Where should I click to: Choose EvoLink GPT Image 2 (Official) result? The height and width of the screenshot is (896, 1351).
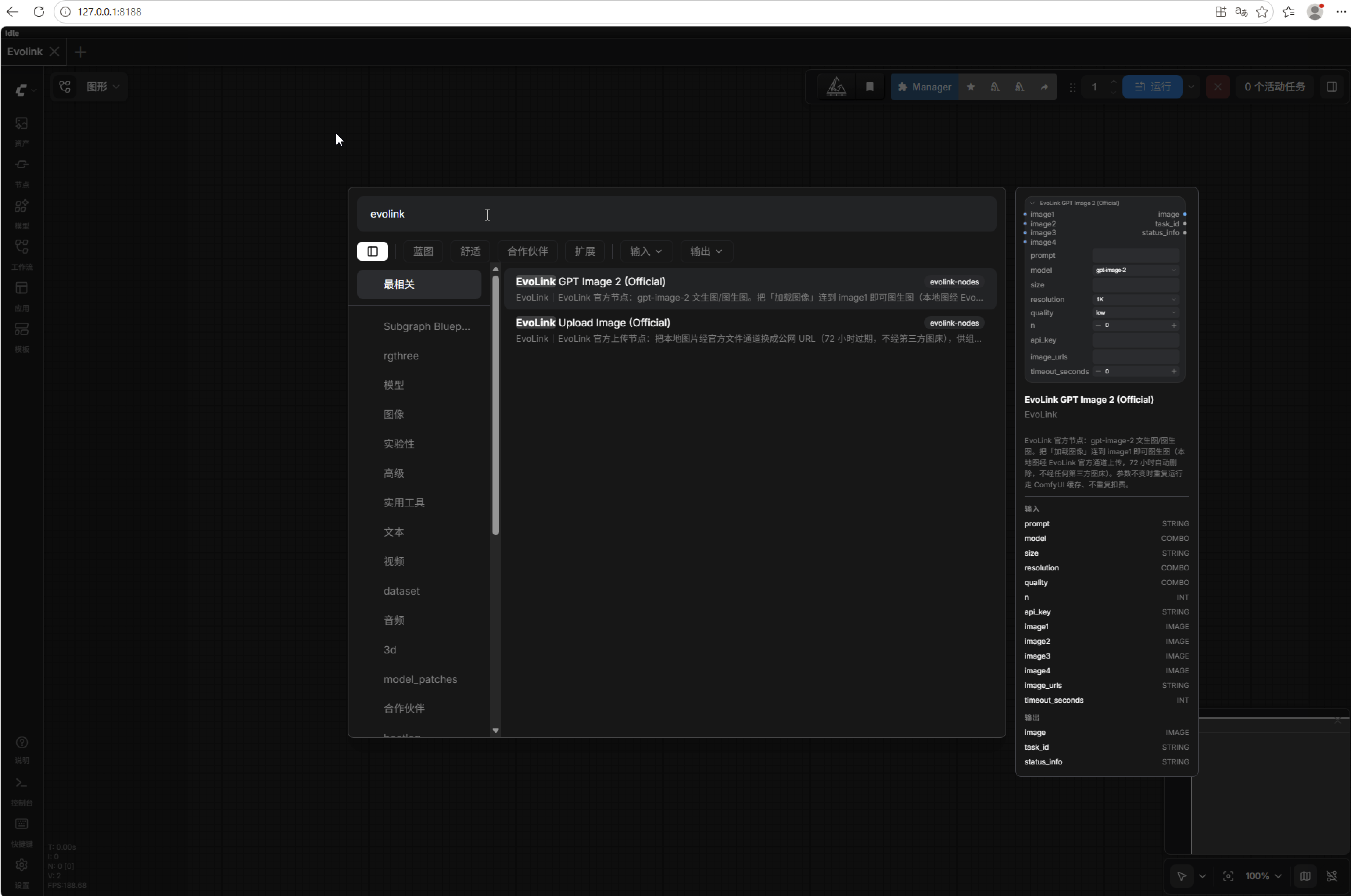click(x=750, y=289)
